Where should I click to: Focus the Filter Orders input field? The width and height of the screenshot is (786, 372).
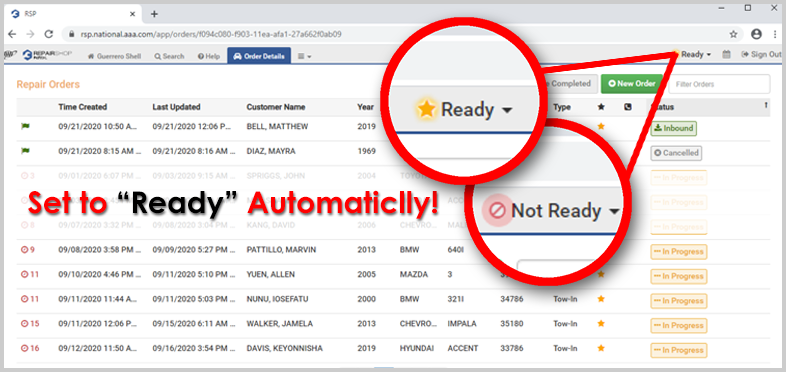[719, 84]
